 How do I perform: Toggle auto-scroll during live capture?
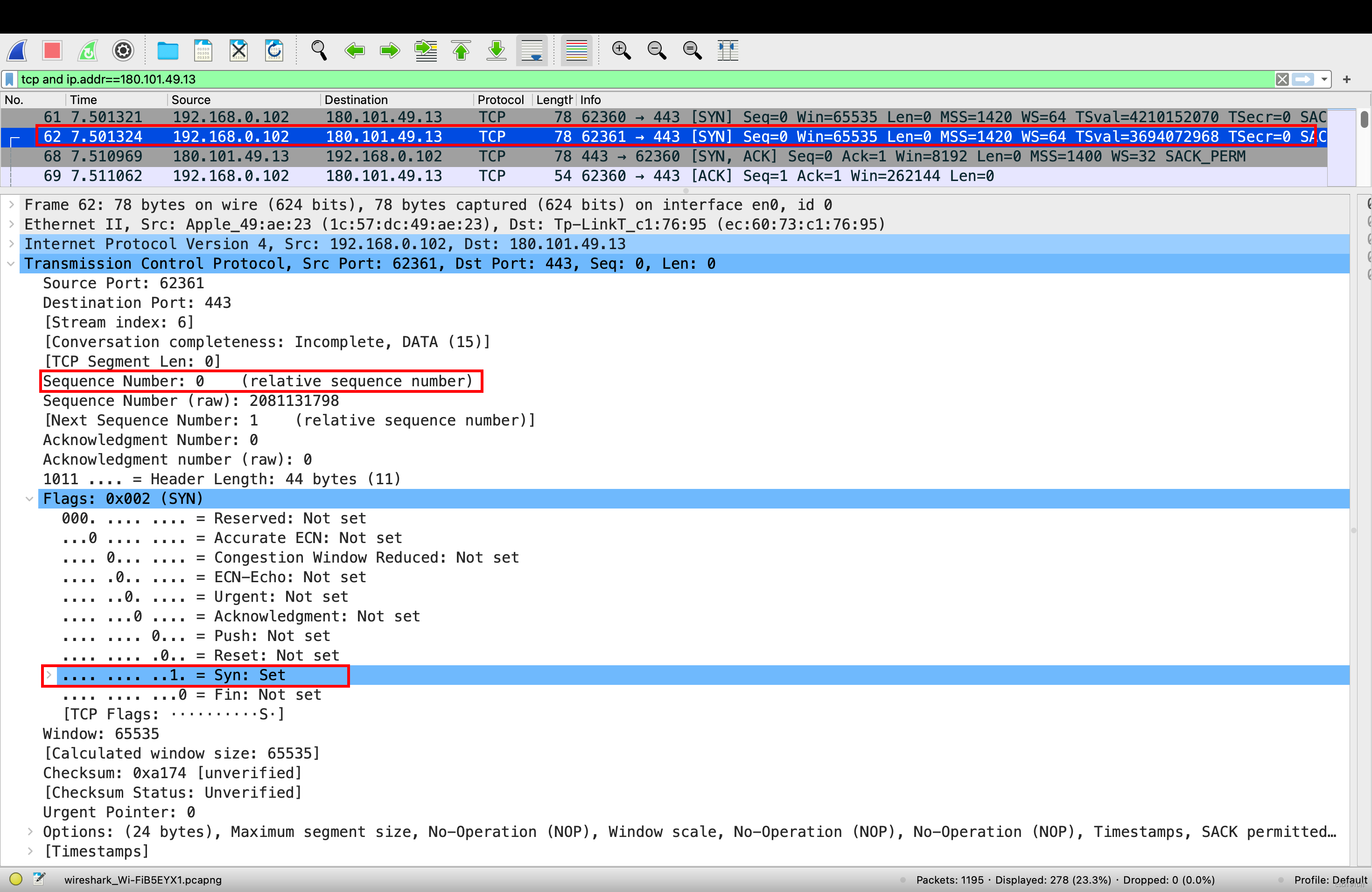[532, 50]
